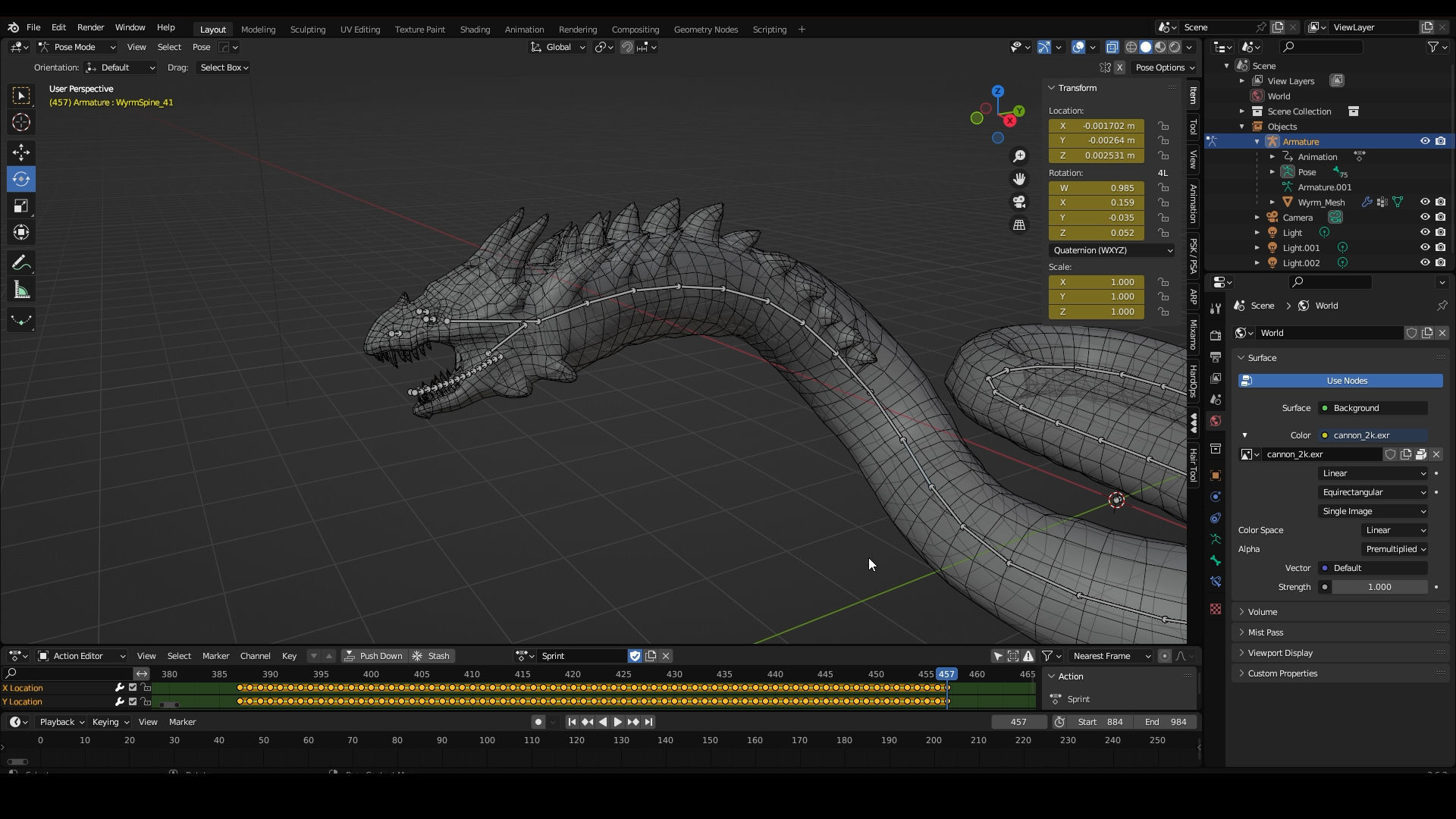Image resolution: width=1456 pixels, height=819 pixels.
Task: Toggle the Y Location channel checkbox
Action: pos(133,701)
